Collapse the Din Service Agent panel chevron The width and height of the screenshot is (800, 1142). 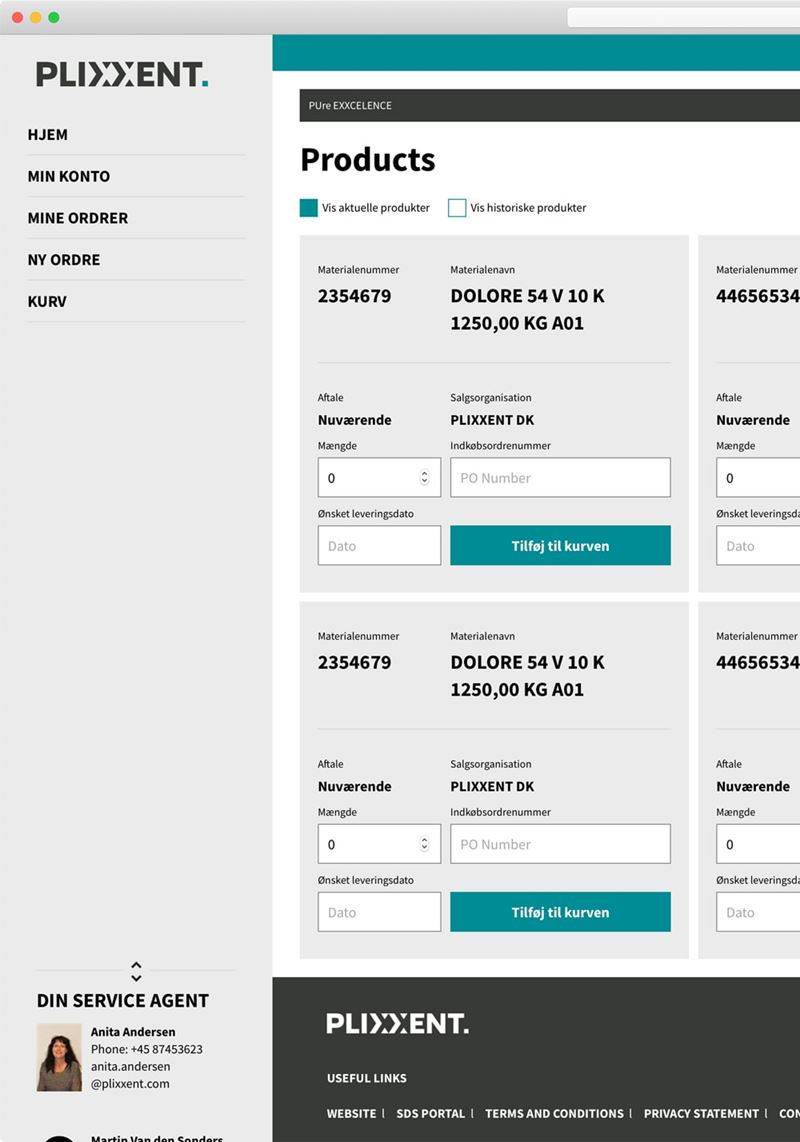pyautogui.click(x=136, y=971)
